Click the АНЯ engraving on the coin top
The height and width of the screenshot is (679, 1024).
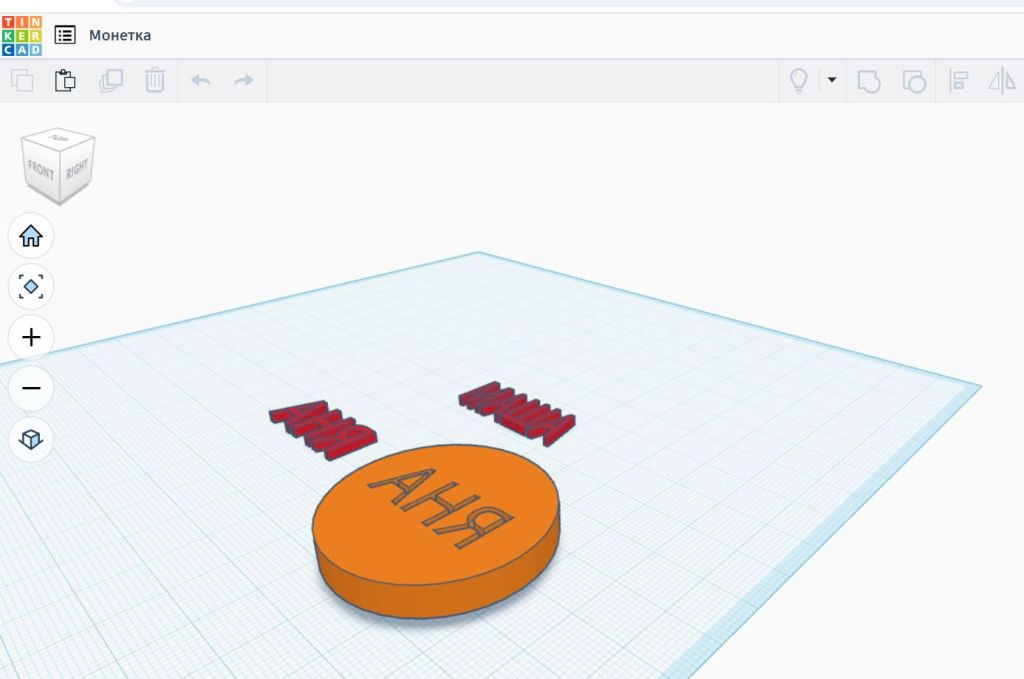tap(441, 507)
